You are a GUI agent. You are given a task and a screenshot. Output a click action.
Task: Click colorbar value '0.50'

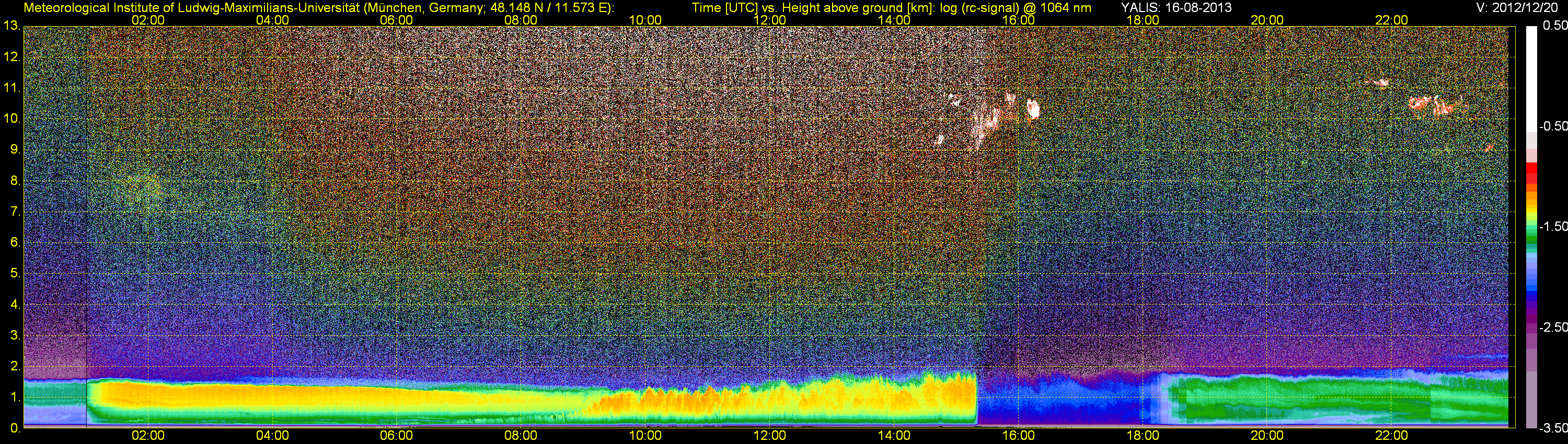tap(1555, 26)
